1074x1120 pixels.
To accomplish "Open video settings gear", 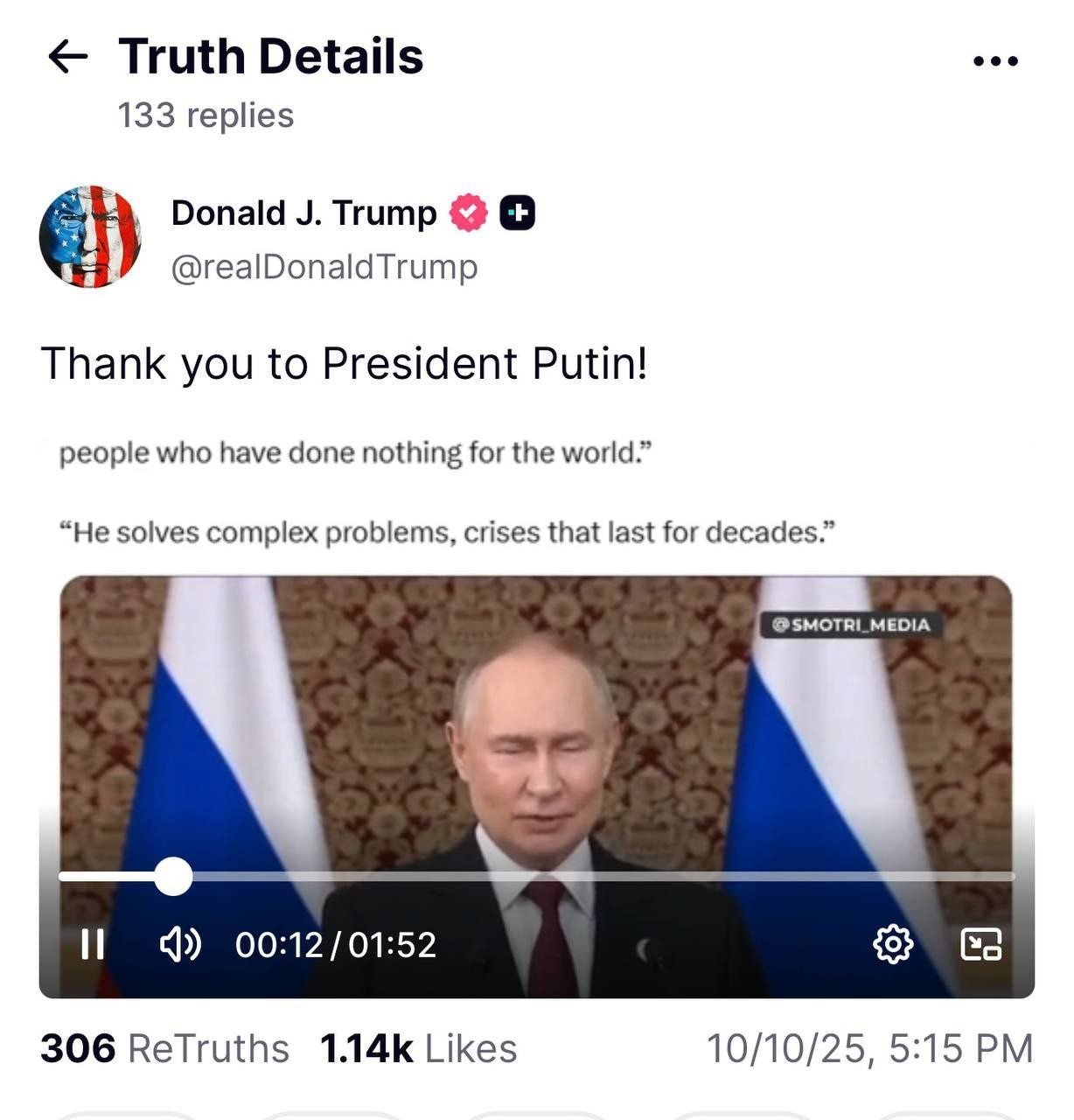I will (x=893, y=944).
